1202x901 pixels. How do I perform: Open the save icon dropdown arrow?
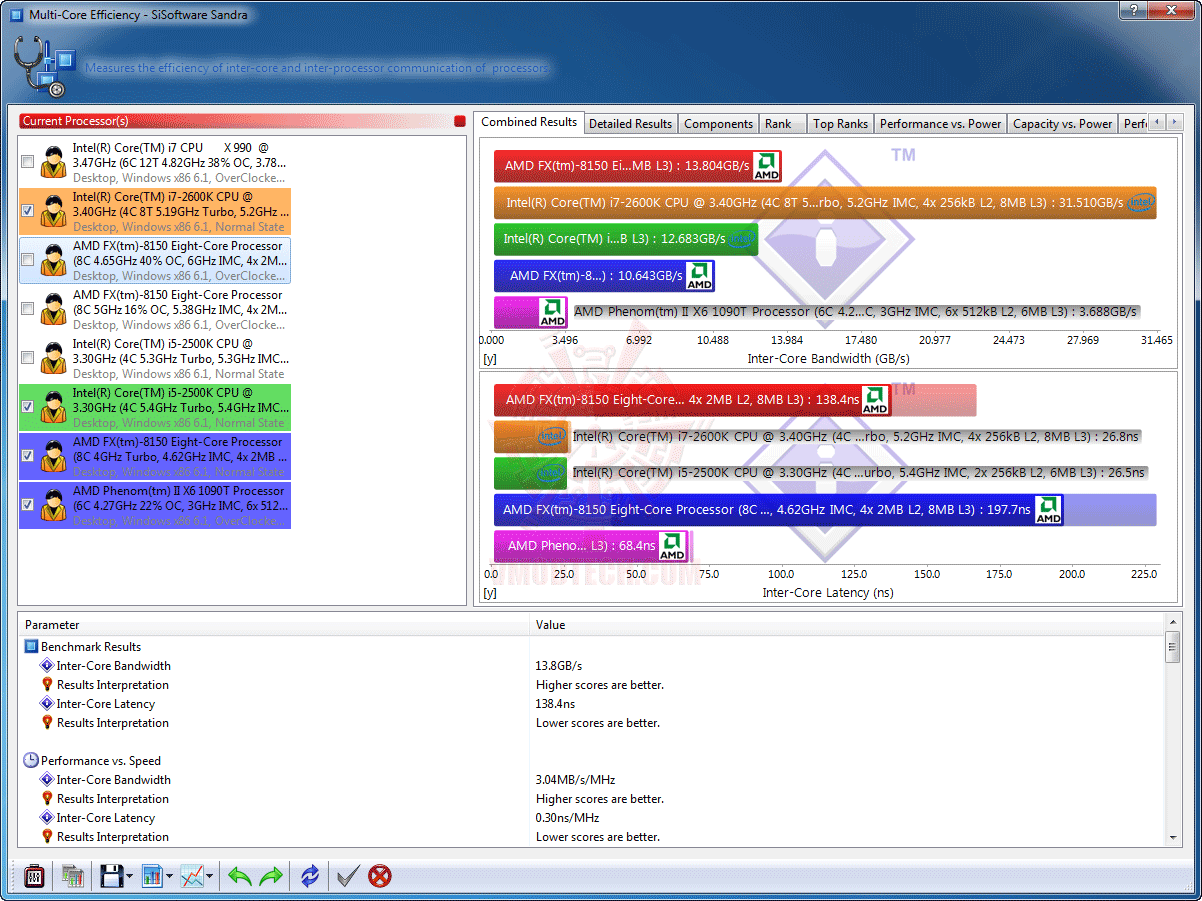coord(129,877)
